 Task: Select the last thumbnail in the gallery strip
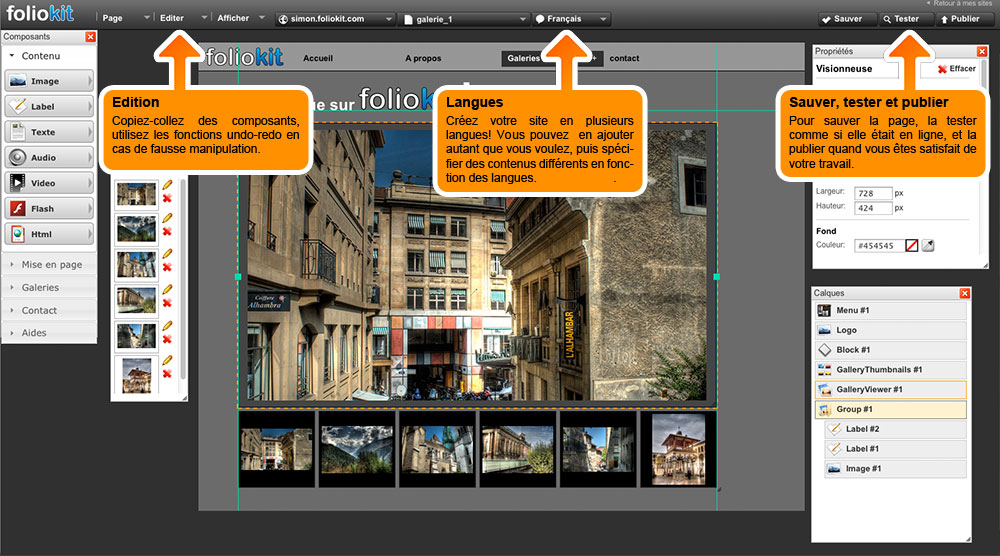677,449
